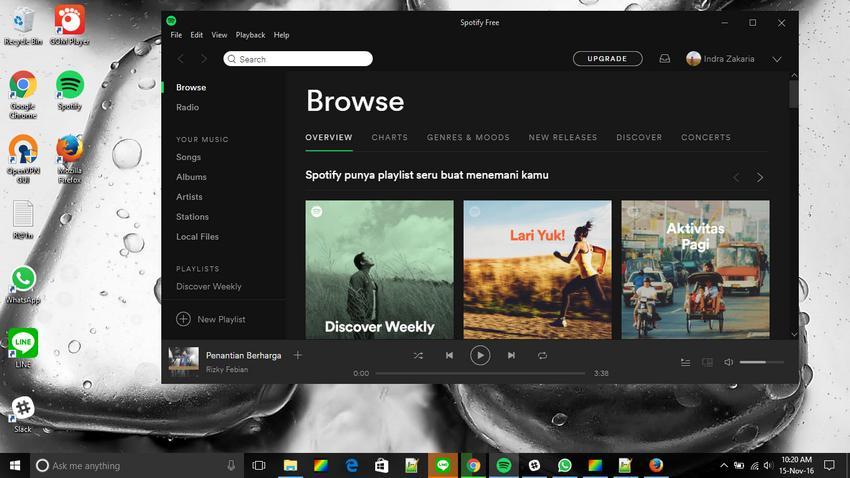Open the play queue
Viewport: 850px width, 478px height.
click(x=685, y=362)
